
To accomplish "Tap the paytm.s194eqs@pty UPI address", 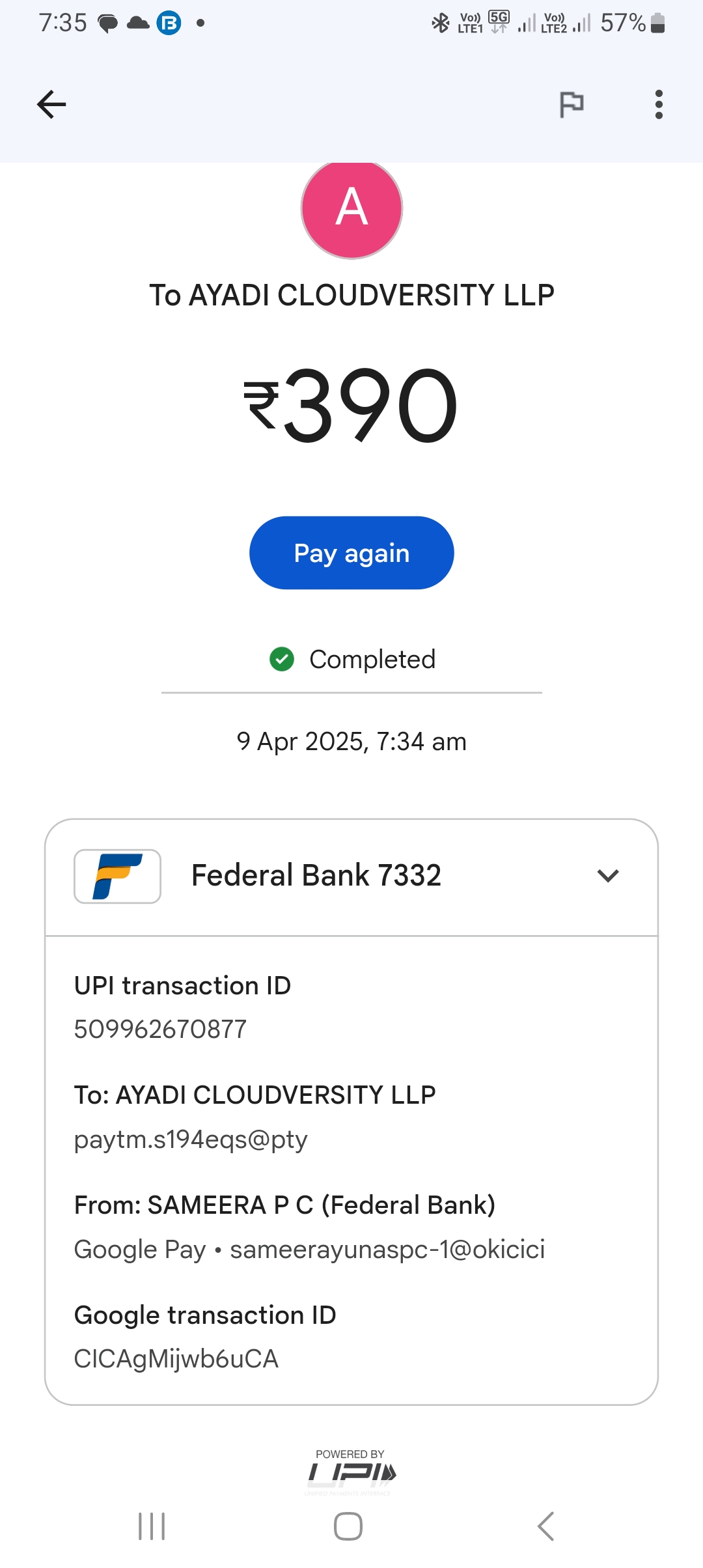I will [x=191, y=1140].
